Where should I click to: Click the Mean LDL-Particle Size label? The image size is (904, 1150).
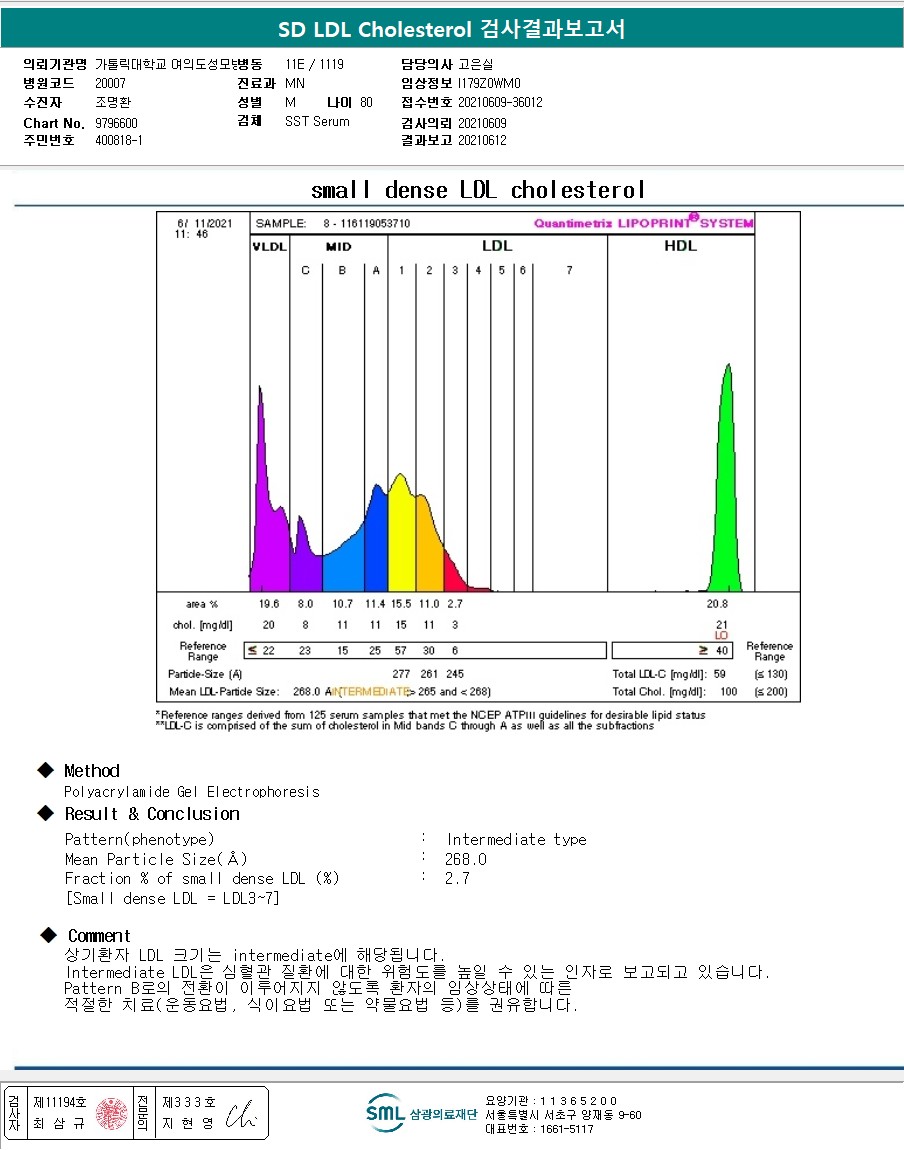point(224,691)
